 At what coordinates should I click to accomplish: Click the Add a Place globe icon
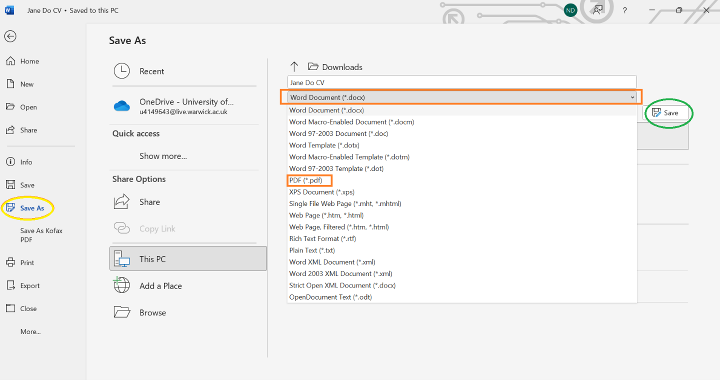[x=122, y=285]
